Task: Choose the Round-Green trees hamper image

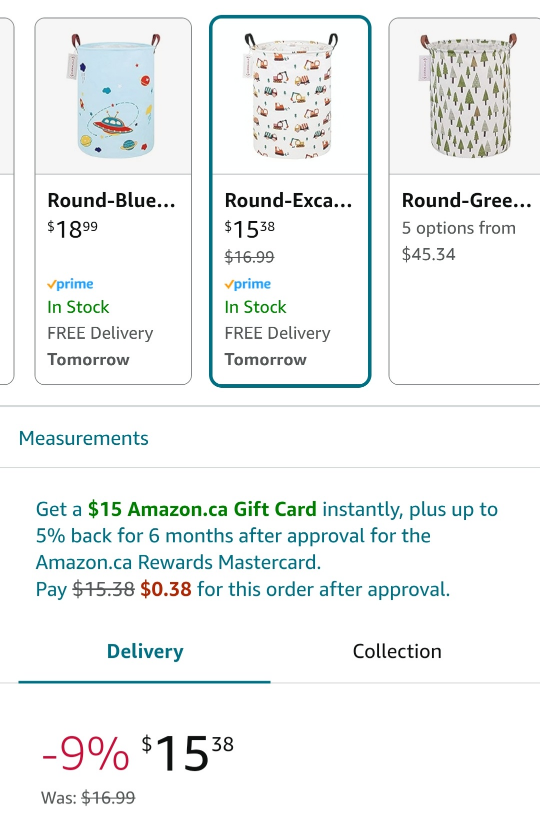Action: click(467, 96)
